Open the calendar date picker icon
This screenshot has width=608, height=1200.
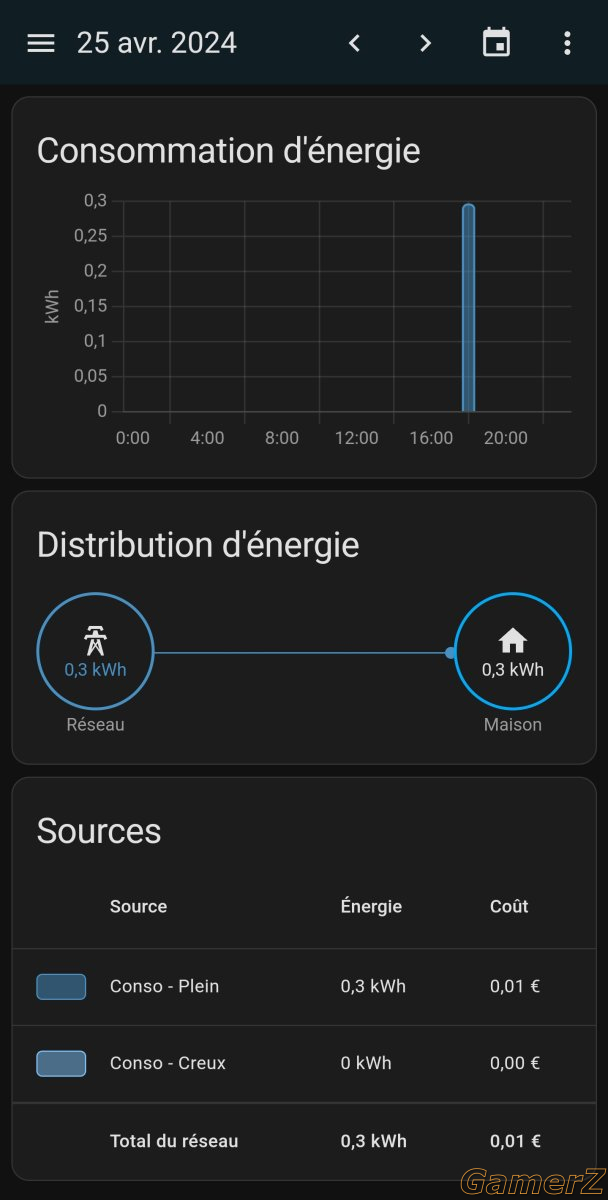pos(496,43)
